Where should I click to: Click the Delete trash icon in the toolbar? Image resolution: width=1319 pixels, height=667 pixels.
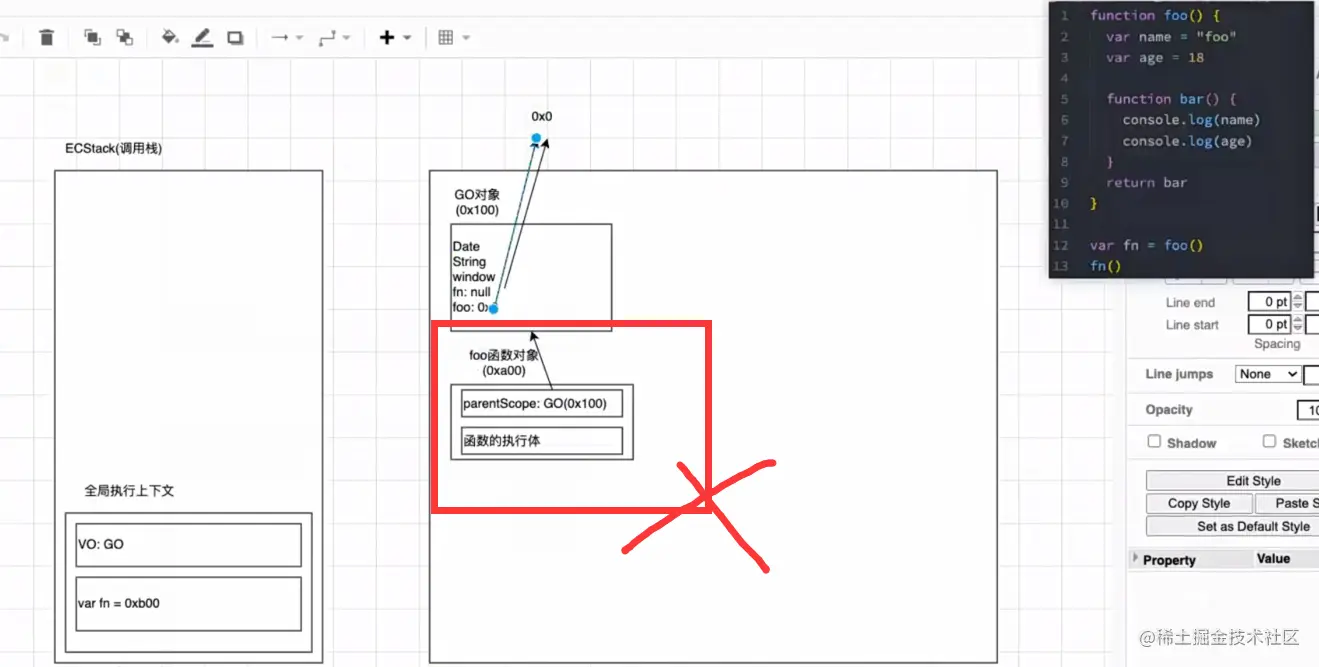46,38
